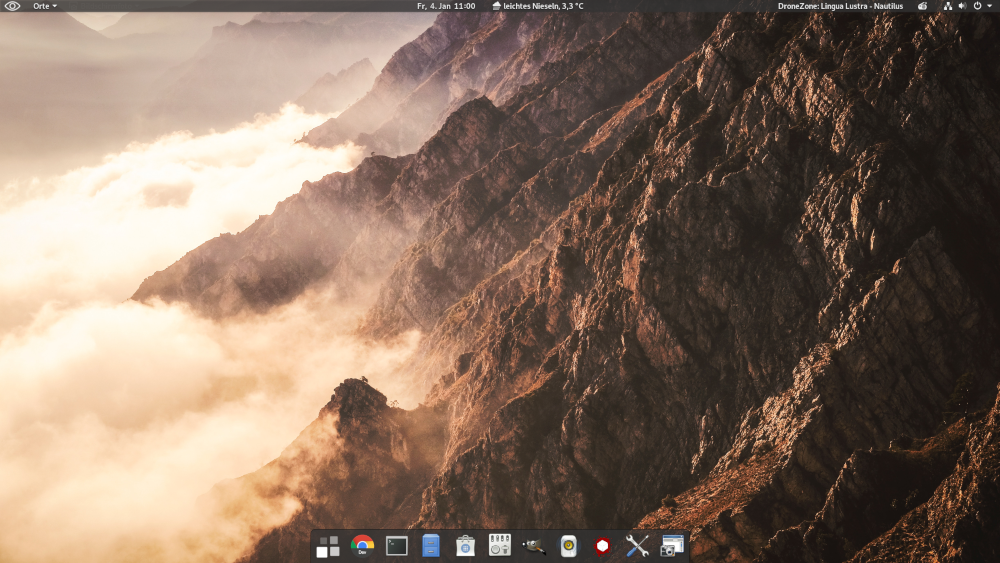Open the radio/cloud tray icon

(x=922, y=6)
